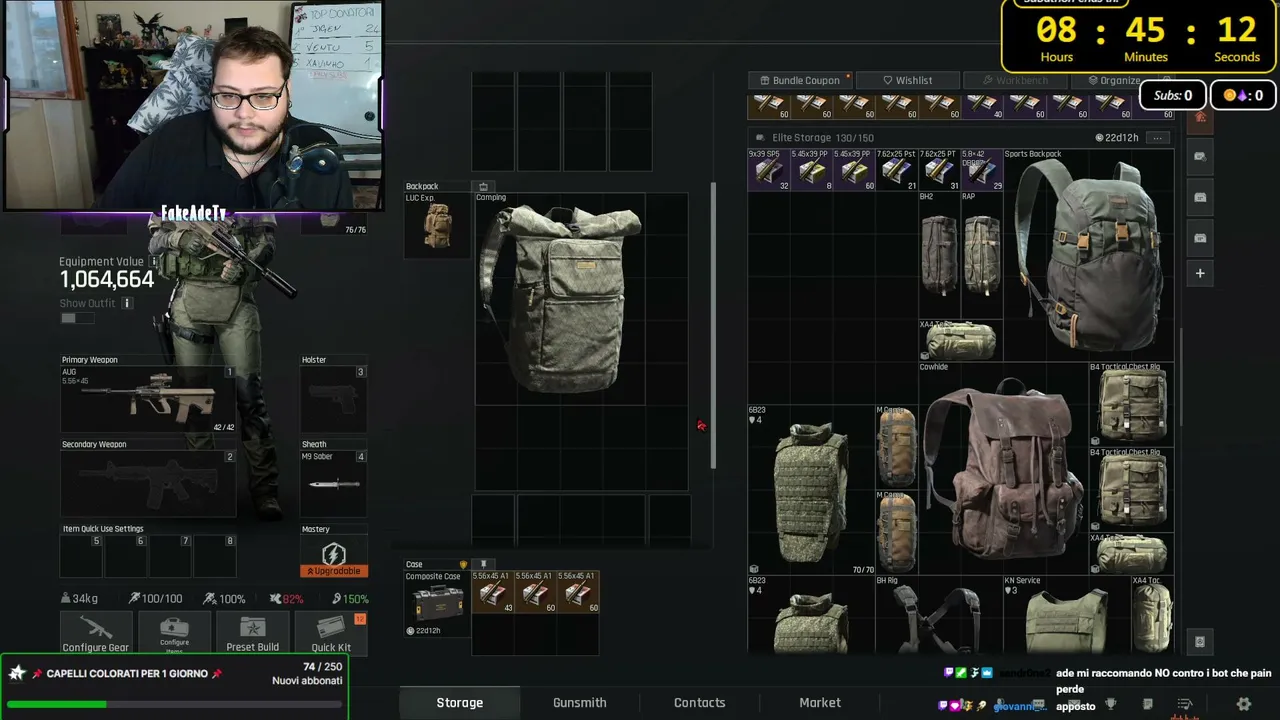The image size is (1280, 720).
Task: Switch to the Storage tab
Action: [x=460, y=703]
